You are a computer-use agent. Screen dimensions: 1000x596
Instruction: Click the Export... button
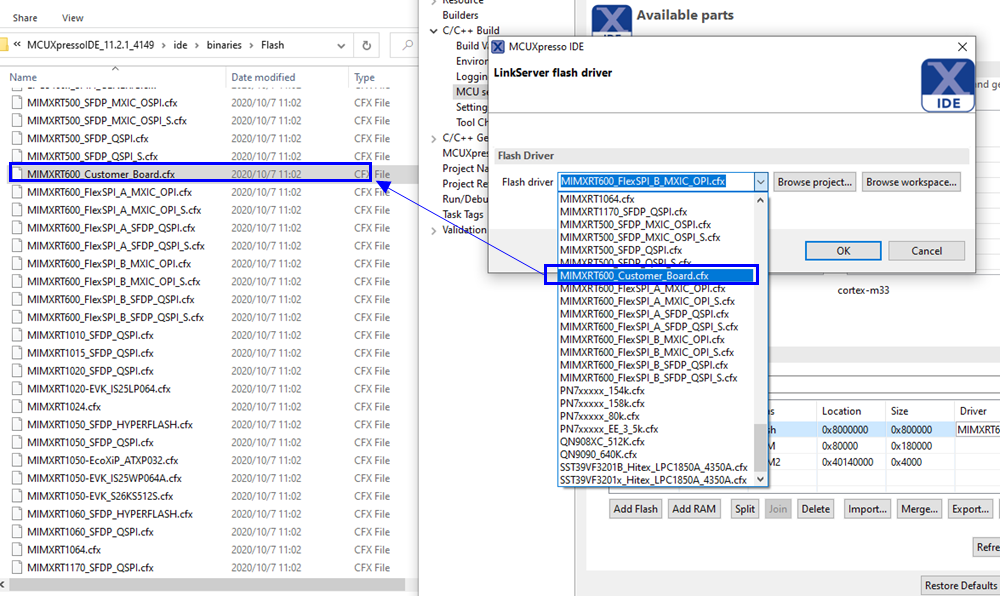[970, 509]
